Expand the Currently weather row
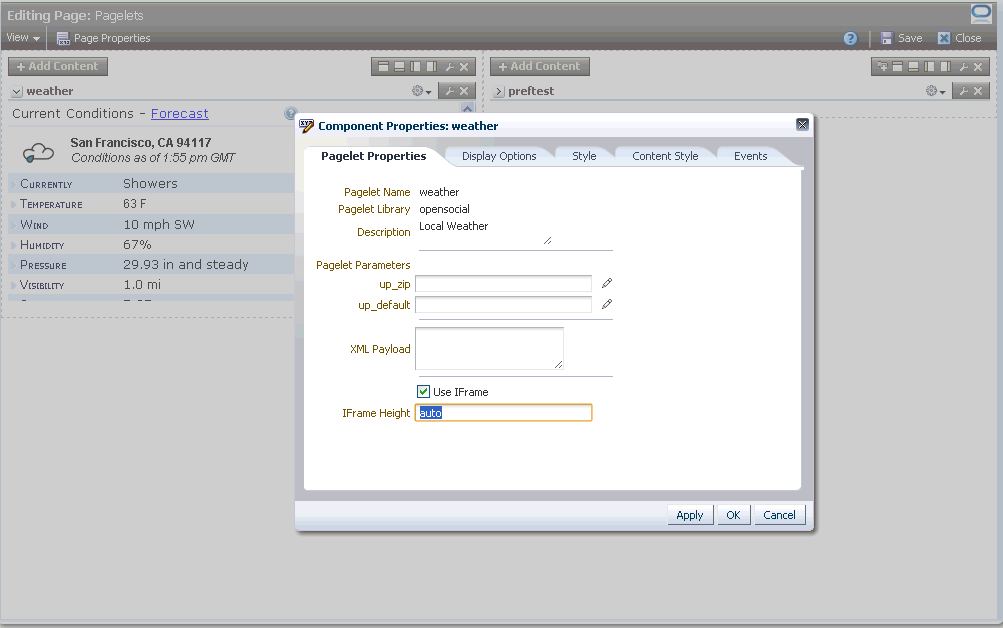The width and height of the screenshot is (1003, 628). tap(13, 184)
